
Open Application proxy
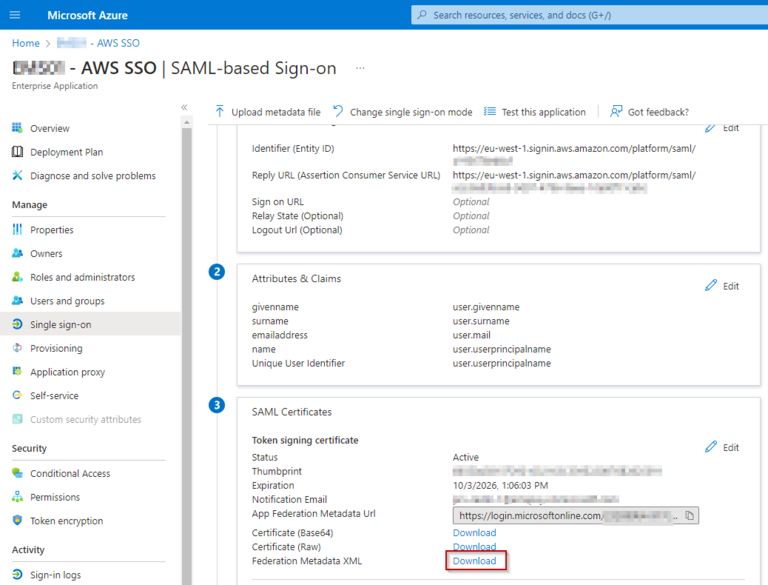pos(68,372)
